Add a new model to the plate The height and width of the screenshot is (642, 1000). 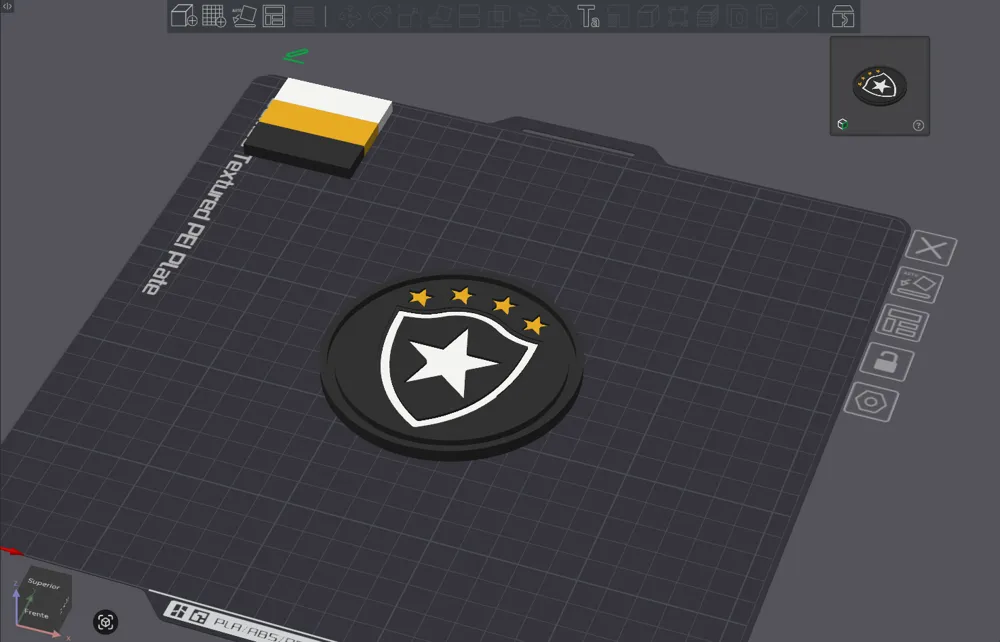pos(183,15)
